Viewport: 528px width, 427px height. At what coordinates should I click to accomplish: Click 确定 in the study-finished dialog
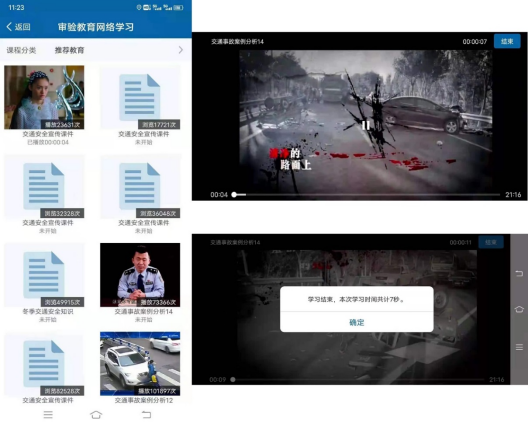coord(357,322)
